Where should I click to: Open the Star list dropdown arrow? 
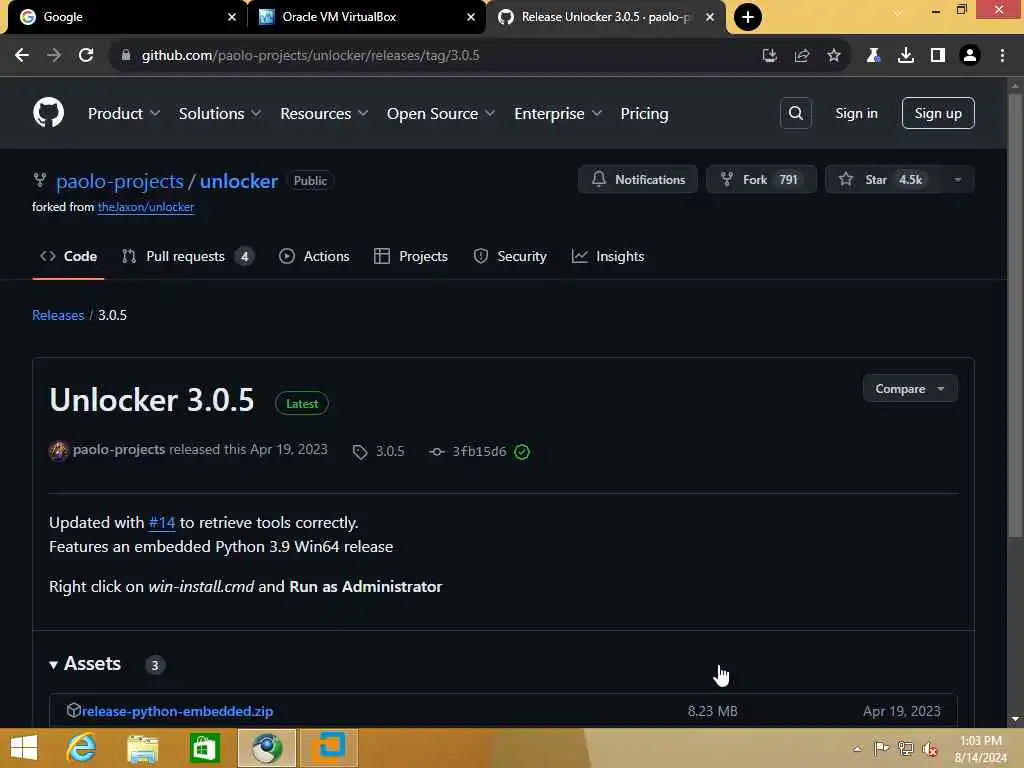pyautogui.click(x=957, y=180)
